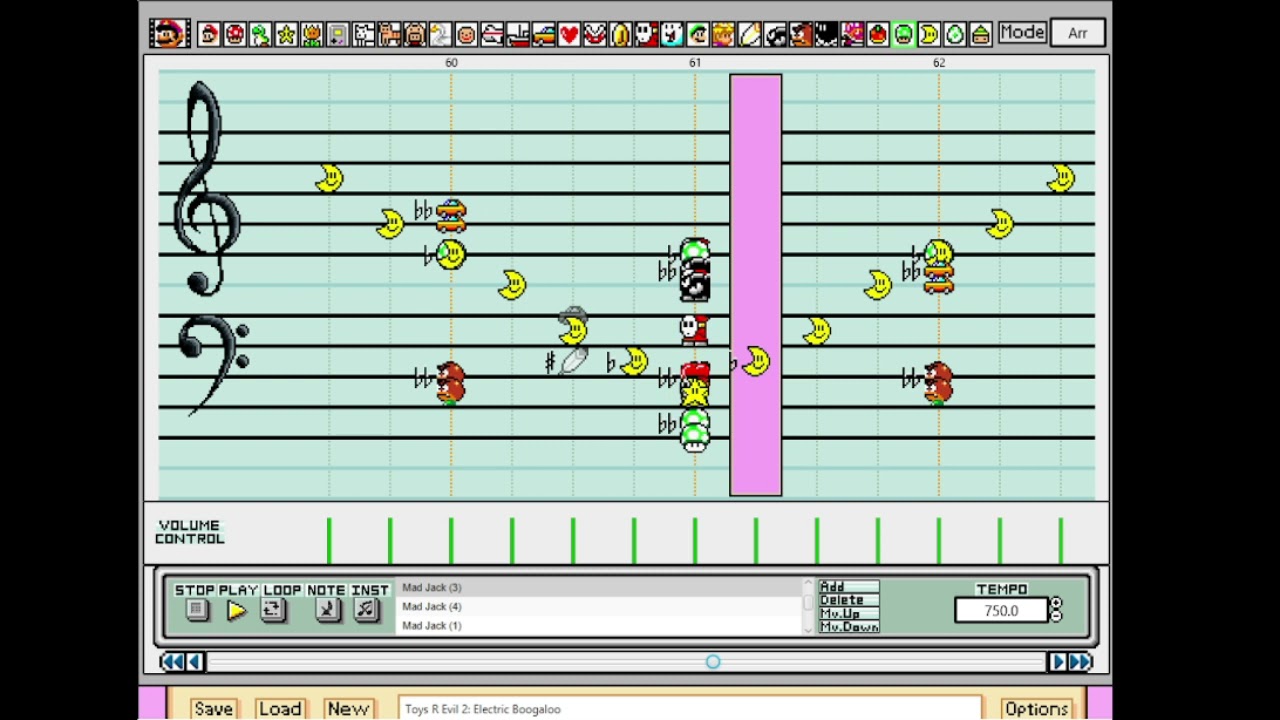Select the Yoshi Egg instrument icon

955,34
